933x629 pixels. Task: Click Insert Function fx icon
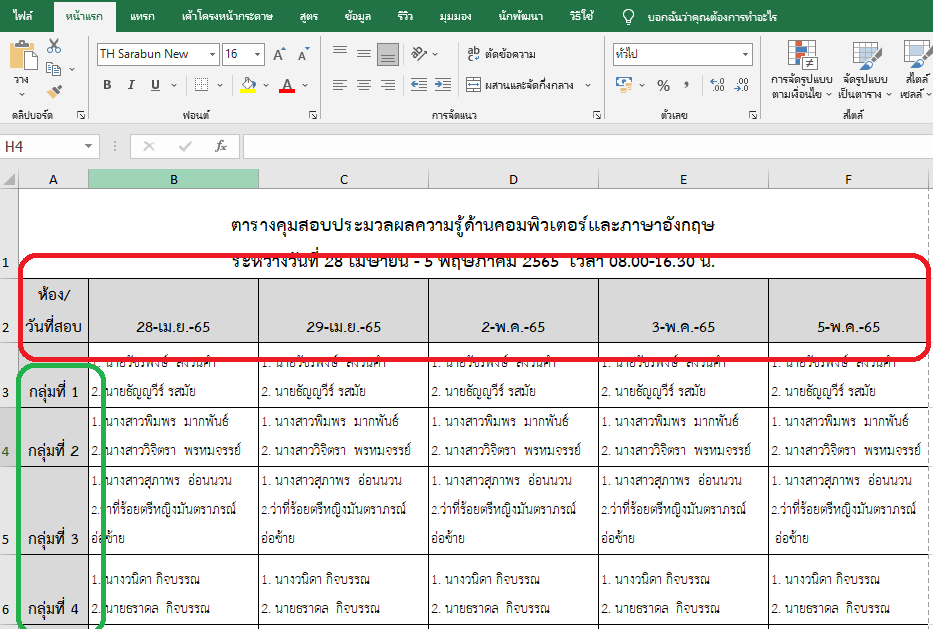pos(221,146)
